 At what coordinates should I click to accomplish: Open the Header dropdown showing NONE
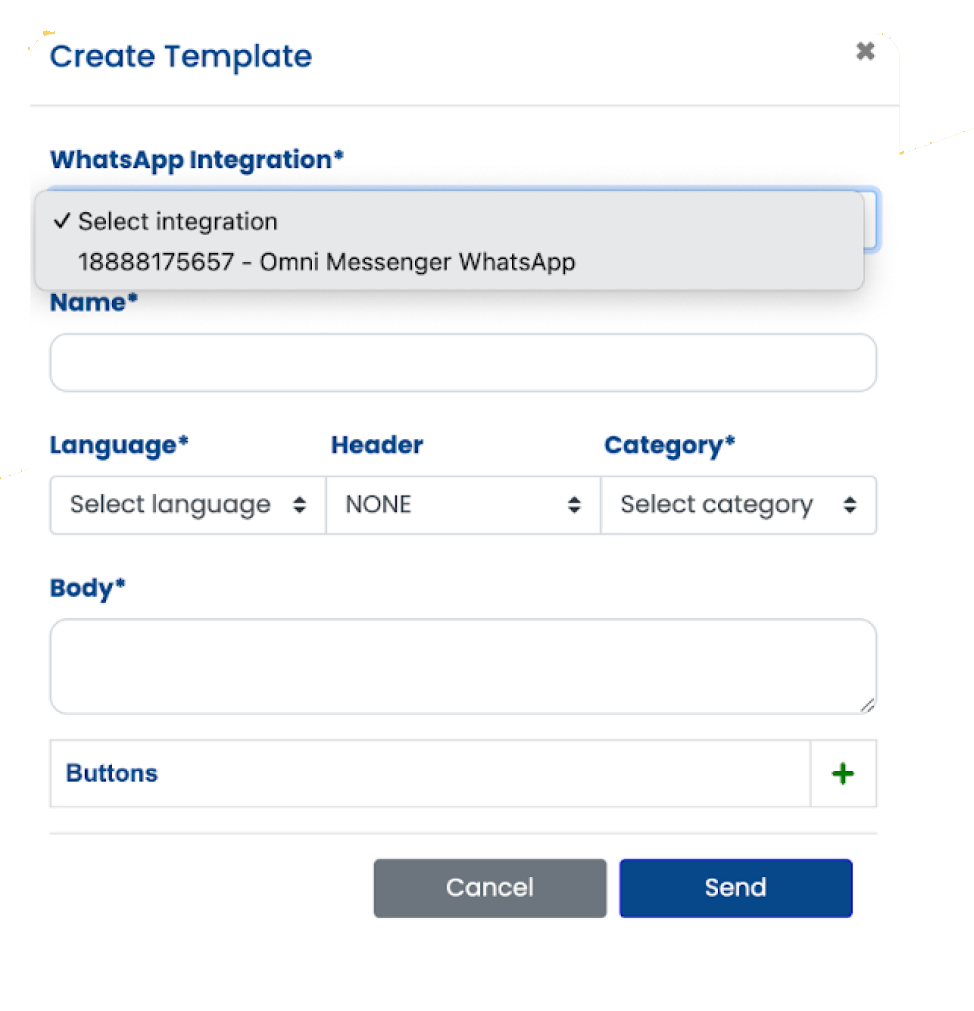coord(462,505)
